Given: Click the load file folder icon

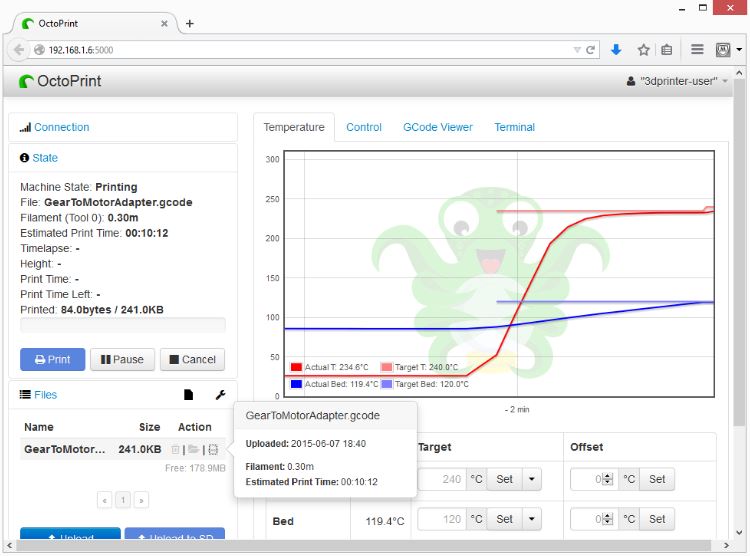Looking at the screenshot, I should 194,450.
